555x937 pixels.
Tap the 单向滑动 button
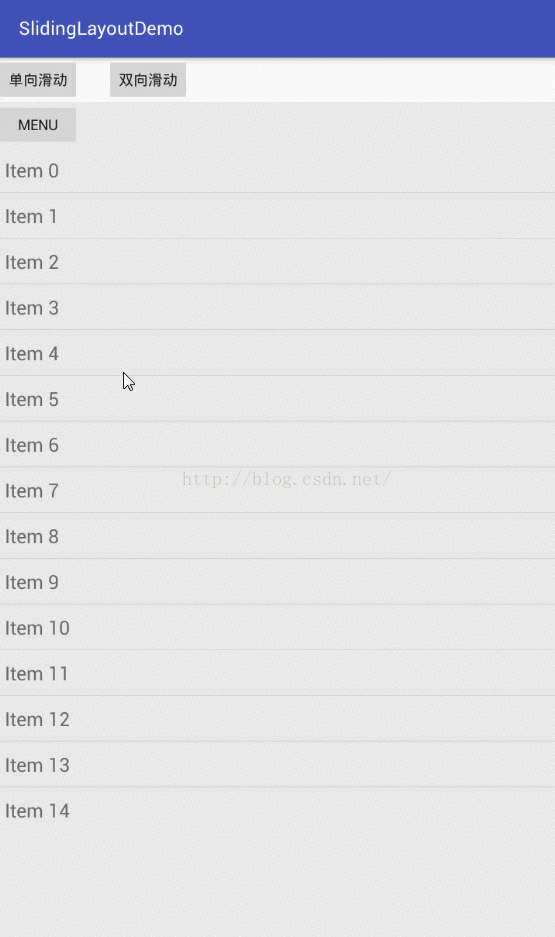38,79
